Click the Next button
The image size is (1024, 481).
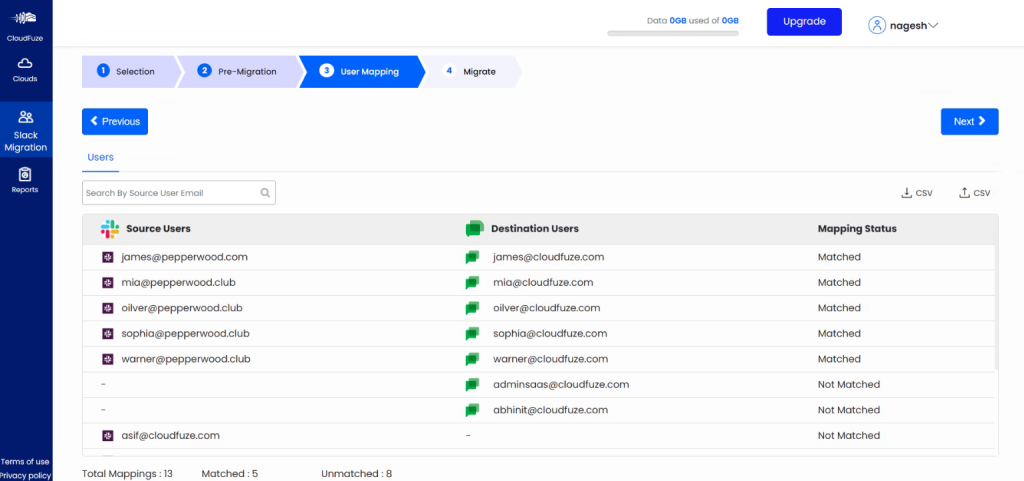[969, 121]
